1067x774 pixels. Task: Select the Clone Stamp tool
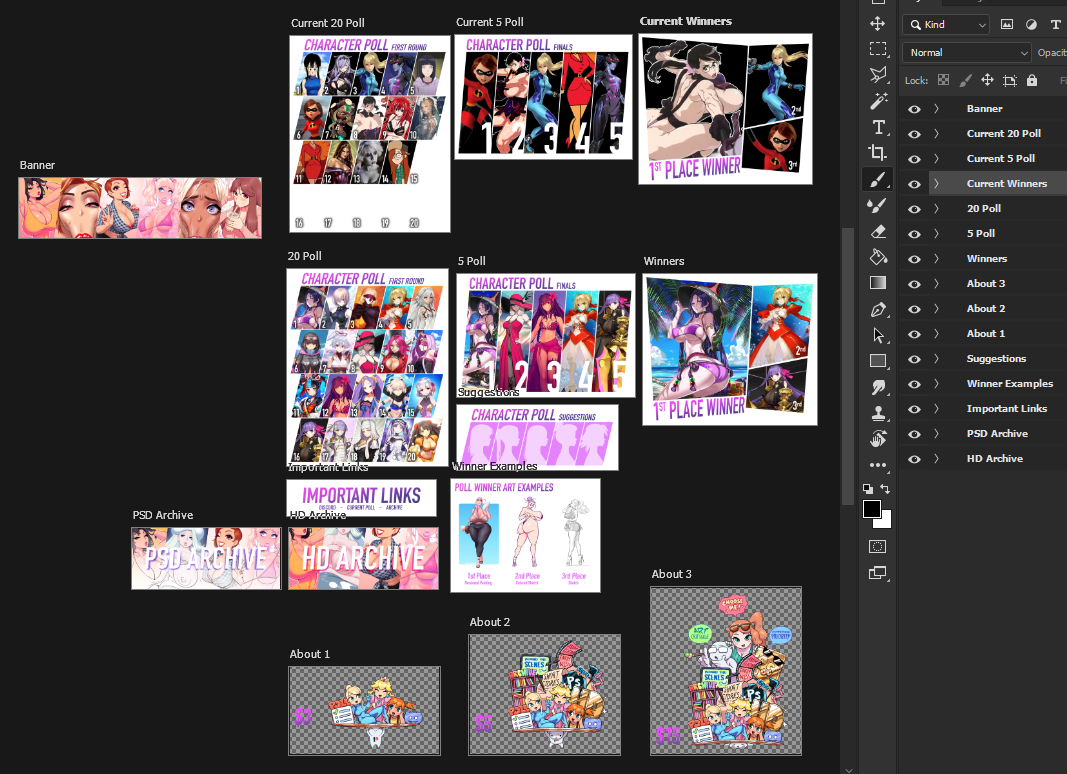(x=878, y=413)
